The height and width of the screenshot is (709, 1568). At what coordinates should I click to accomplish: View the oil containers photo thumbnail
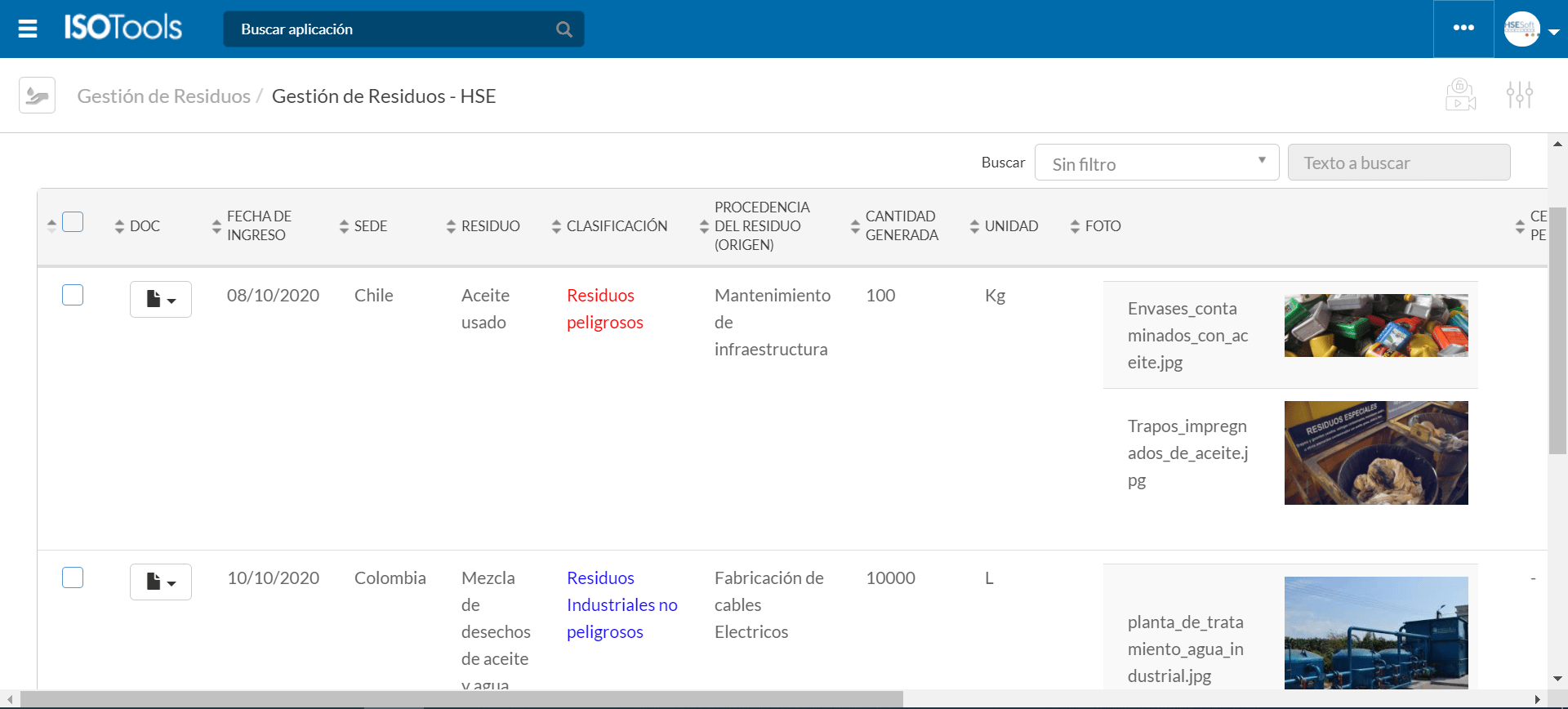tap(1376, 325)
